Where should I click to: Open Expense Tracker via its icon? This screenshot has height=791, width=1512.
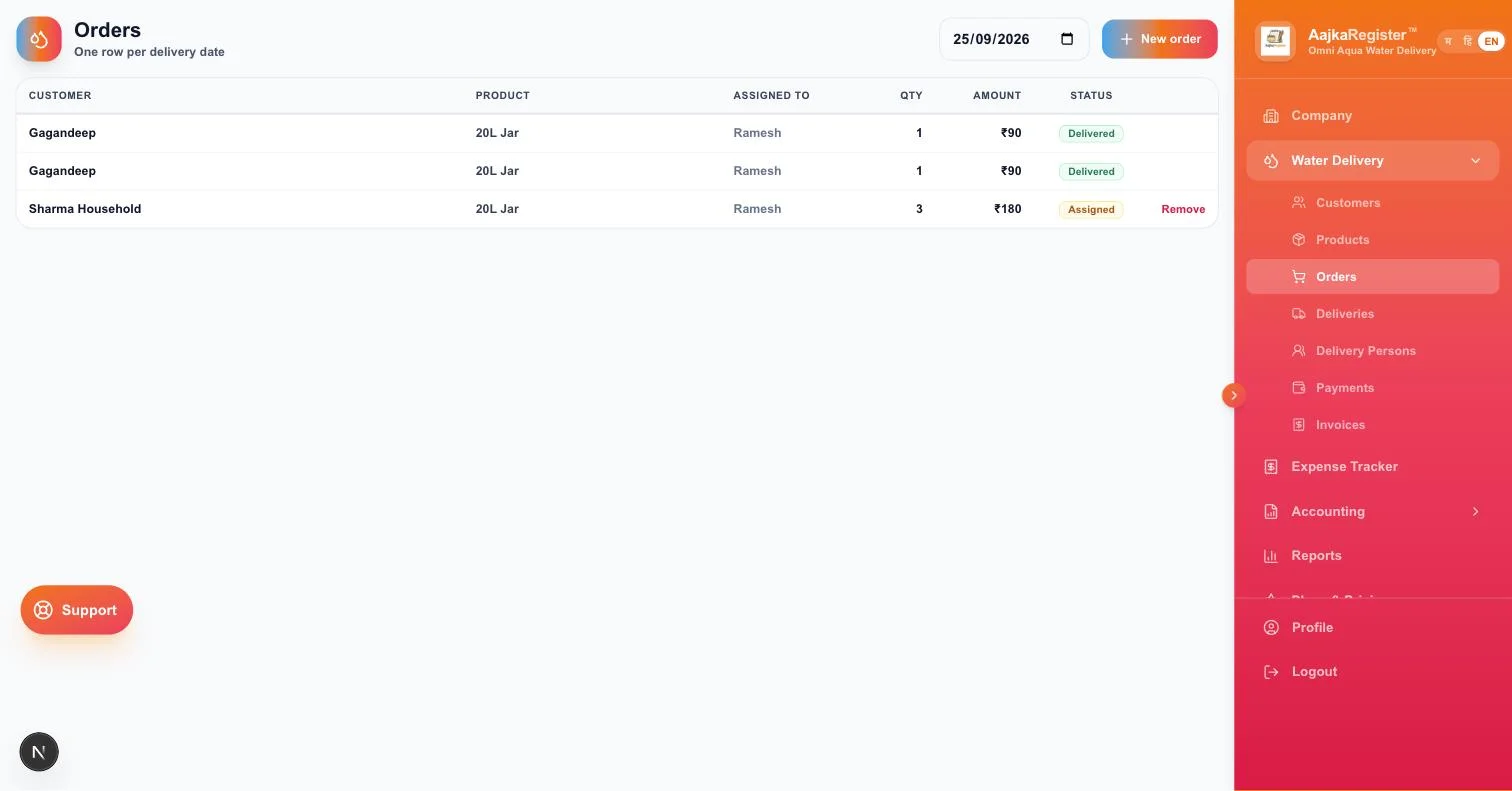(x=1271, y=467)
